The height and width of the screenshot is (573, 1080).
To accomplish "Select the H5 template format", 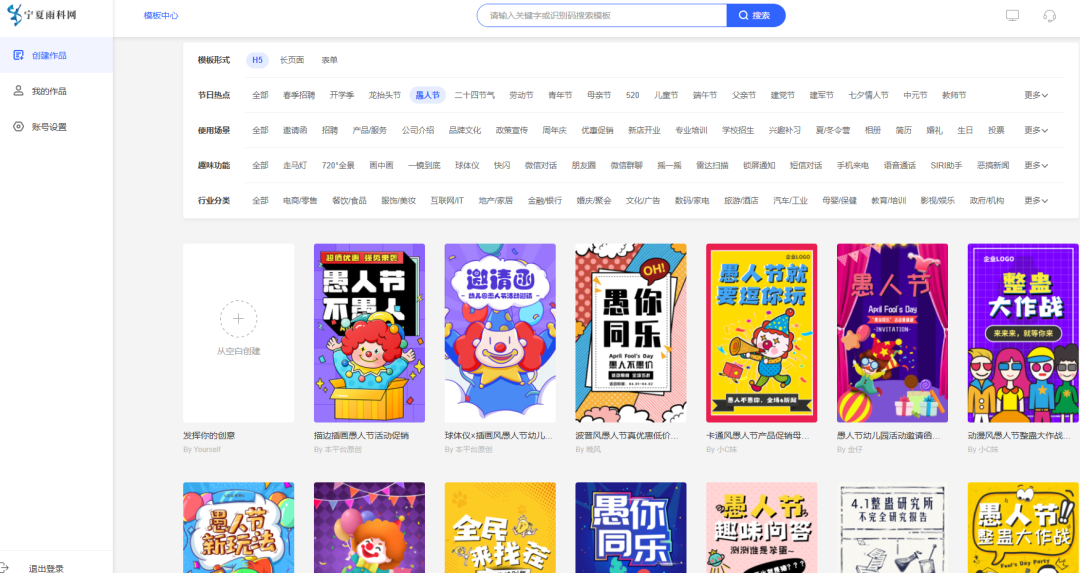I will (x=258, y=60).
